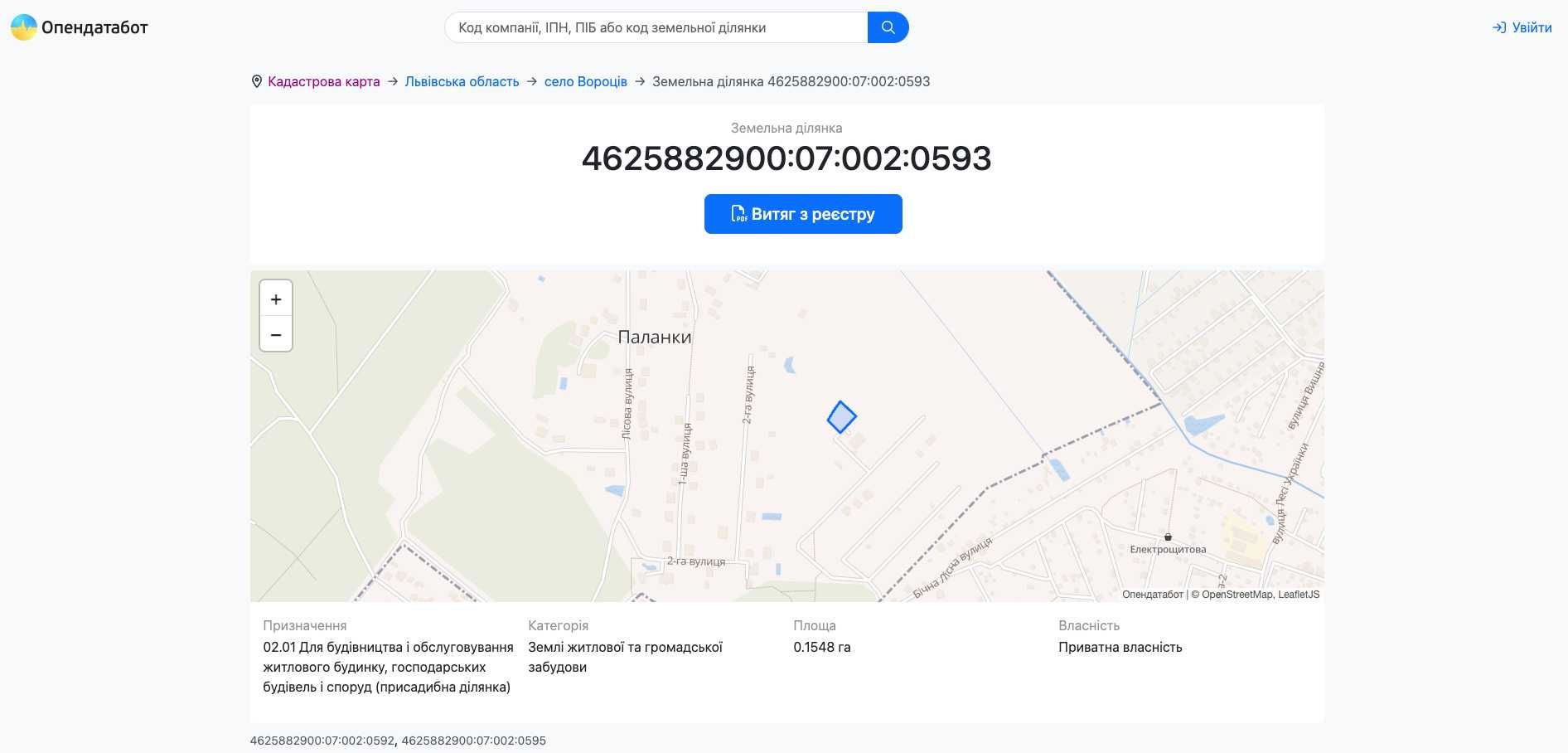The width and height of the screenshot is (1568, 753).
Task: Zoom in the map with plus button
Action: [x=276, y=299]
